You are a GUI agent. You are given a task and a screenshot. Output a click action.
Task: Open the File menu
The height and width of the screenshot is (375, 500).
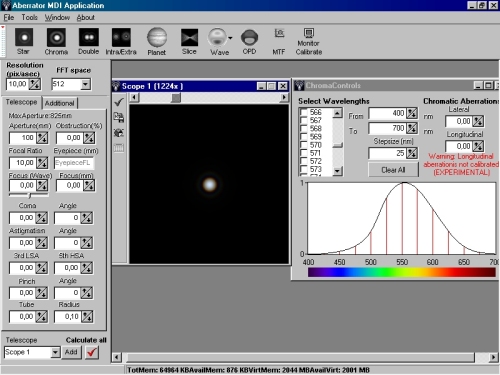click(9, 18)
